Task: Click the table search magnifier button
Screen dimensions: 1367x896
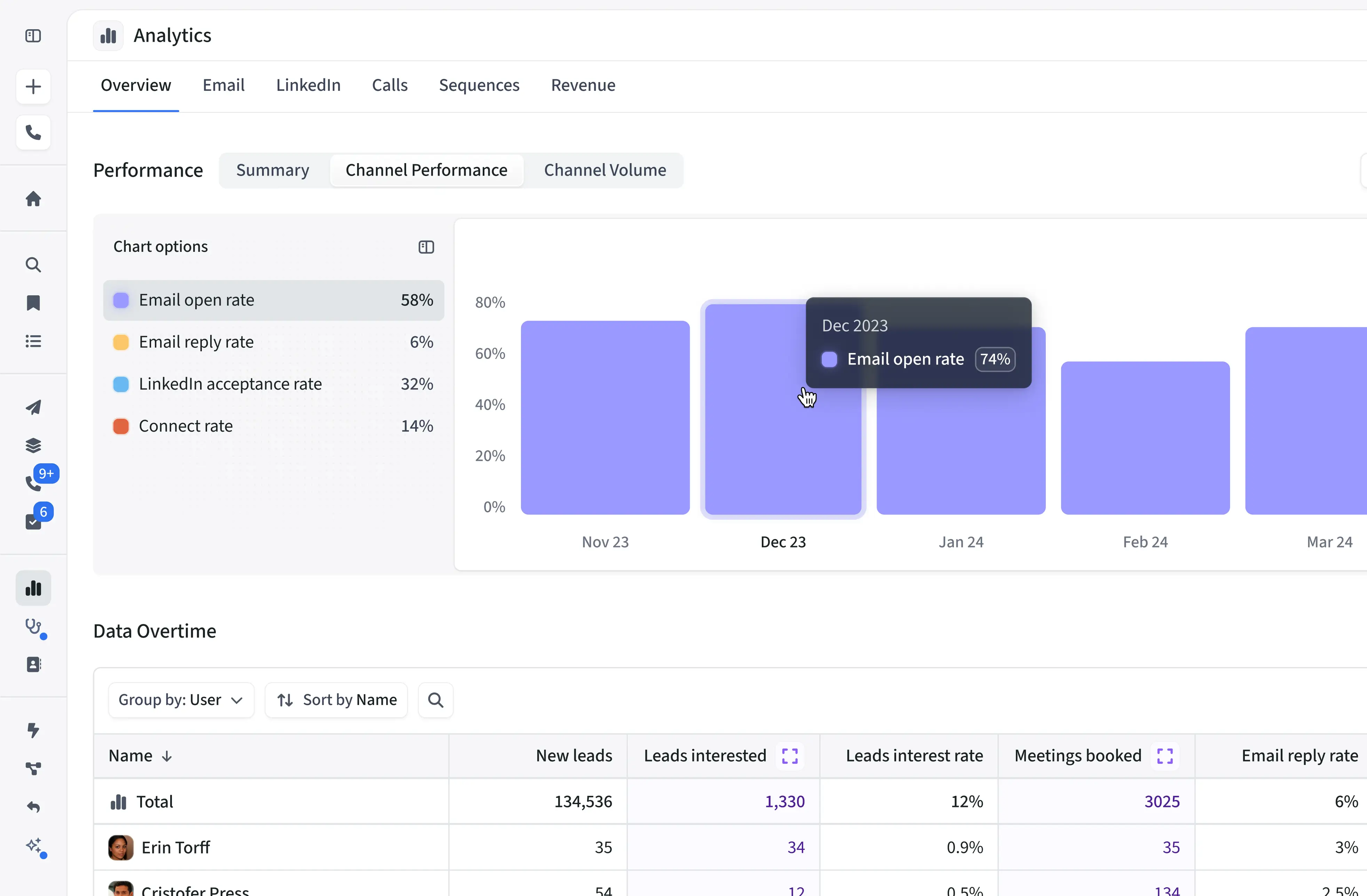Action: [x=435, y=700]
